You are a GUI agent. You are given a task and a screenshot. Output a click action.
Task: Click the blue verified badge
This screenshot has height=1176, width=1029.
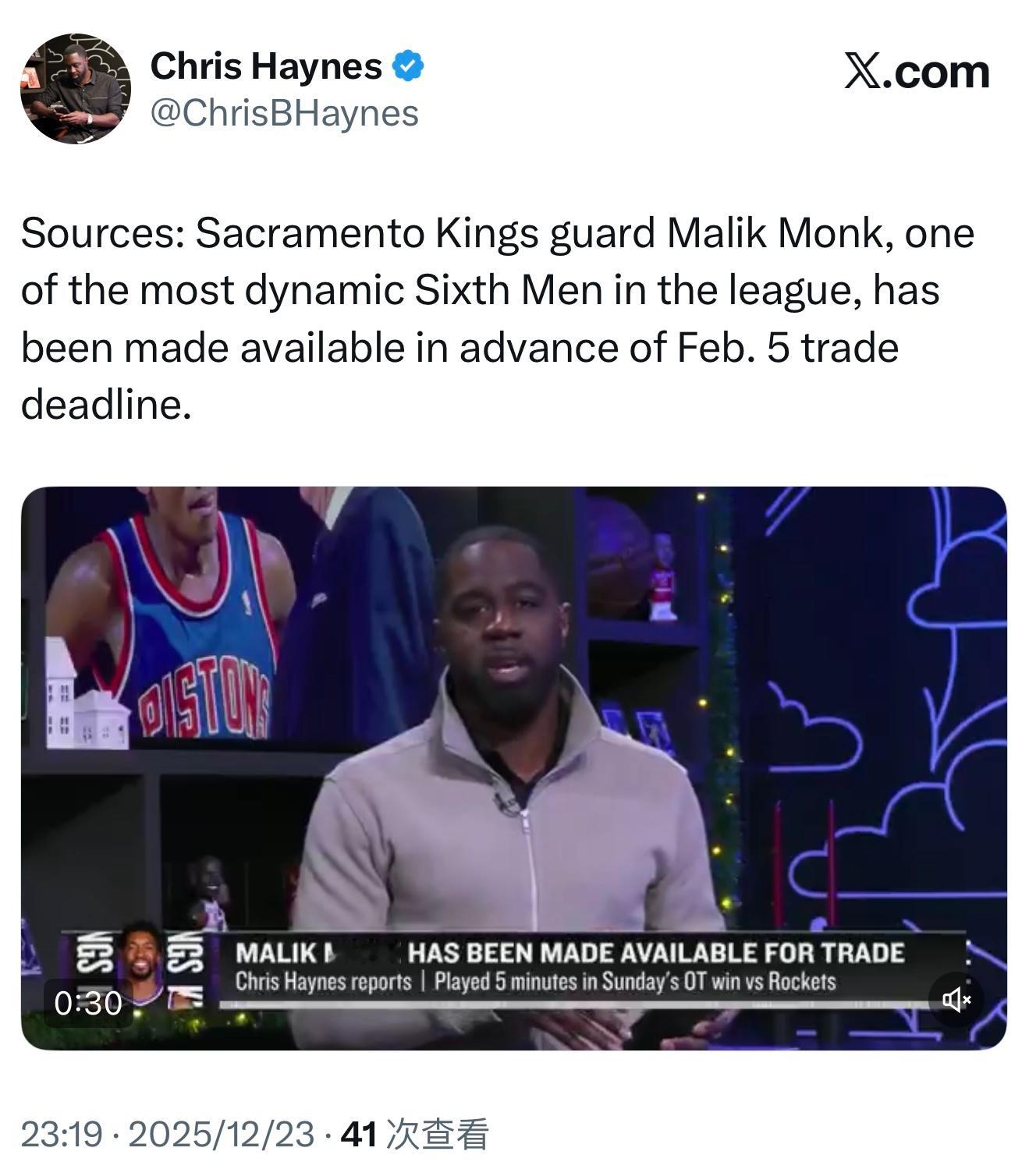(x=407, y=66)
